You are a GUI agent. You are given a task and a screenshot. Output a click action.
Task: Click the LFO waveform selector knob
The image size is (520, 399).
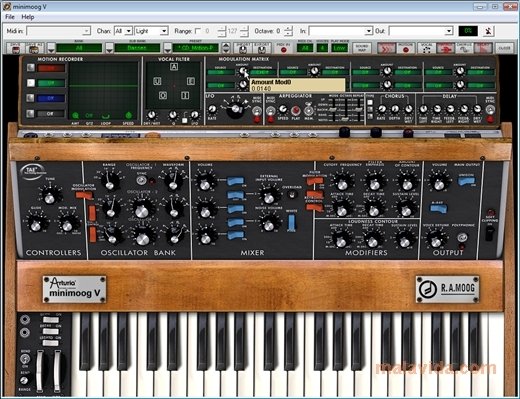[x=236, y=109]
